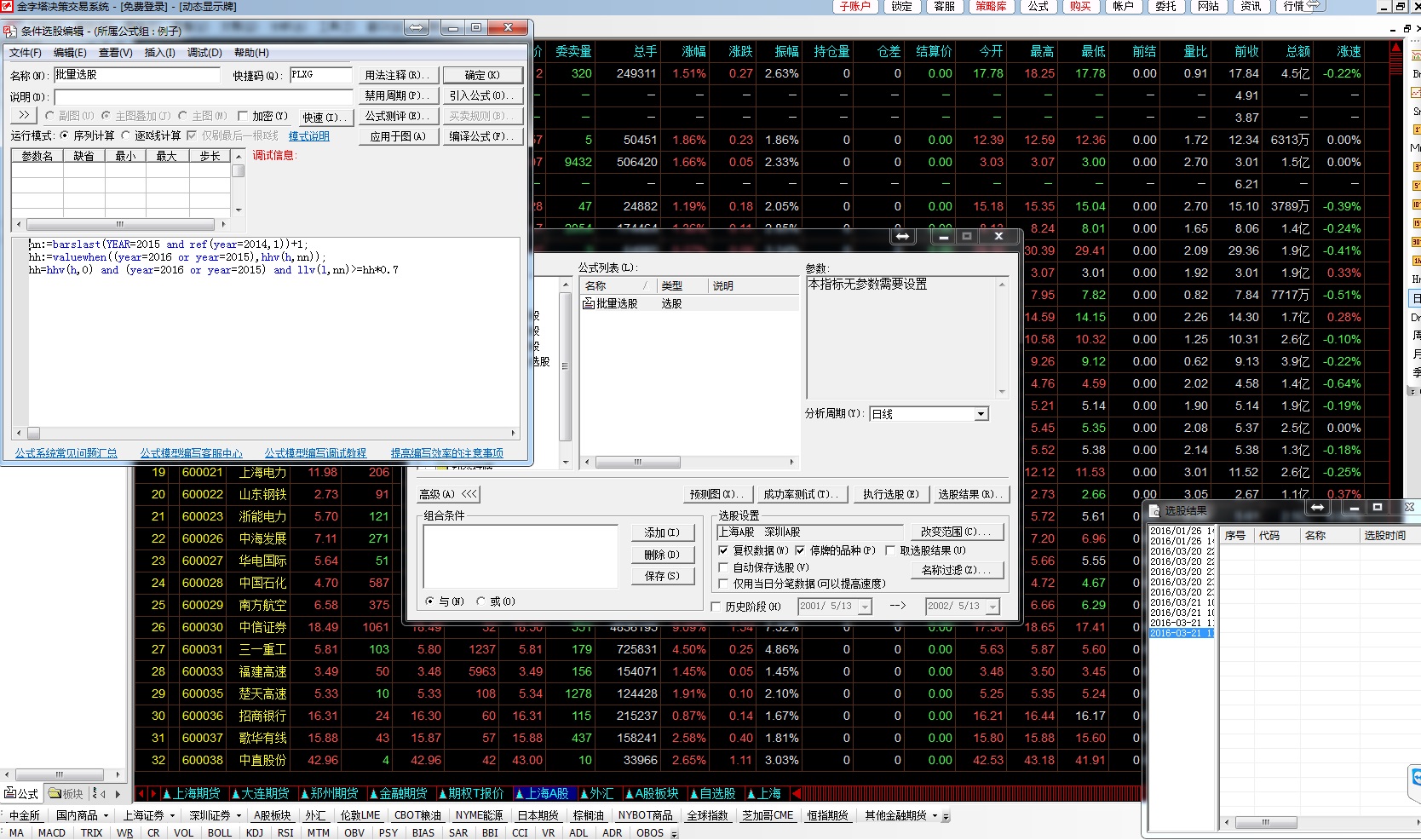Select the 序列计算 run mode radio button
Image resolution: width=1421 pixels, height=840 pixels.
click(65, 135)
